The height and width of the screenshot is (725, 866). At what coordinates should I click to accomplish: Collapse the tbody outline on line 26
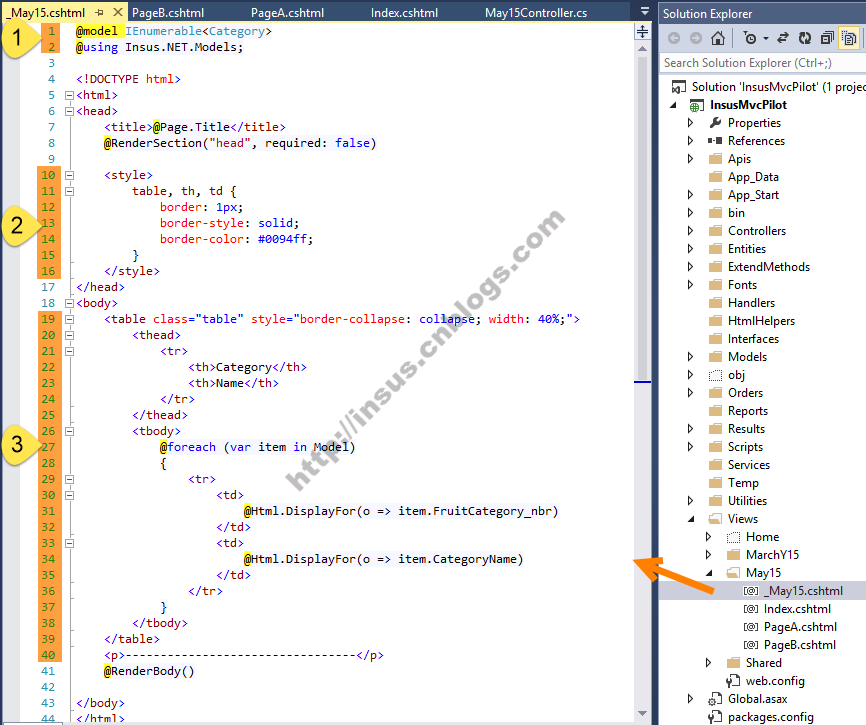(70, 431)
